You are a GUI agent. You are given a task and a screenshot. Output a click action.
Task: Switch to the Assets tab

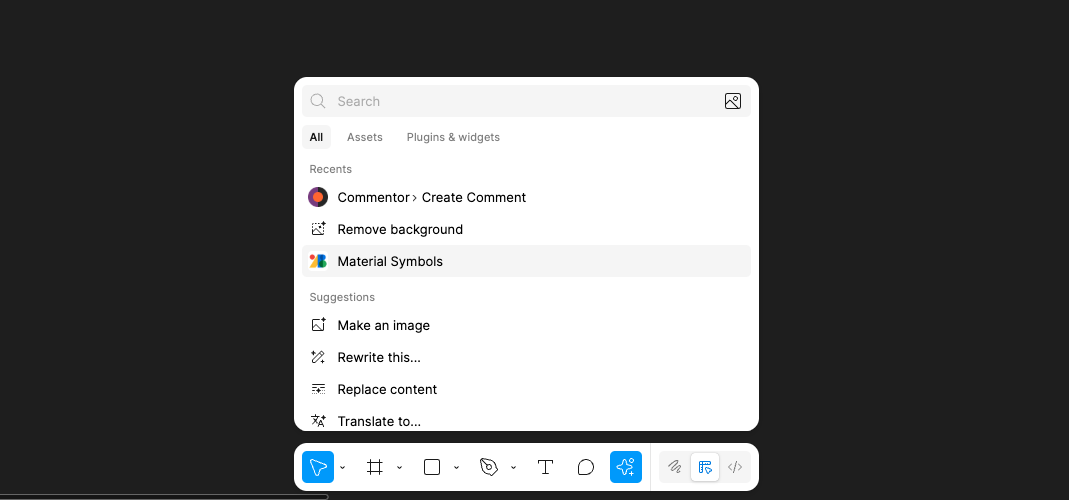click(365, 137)
